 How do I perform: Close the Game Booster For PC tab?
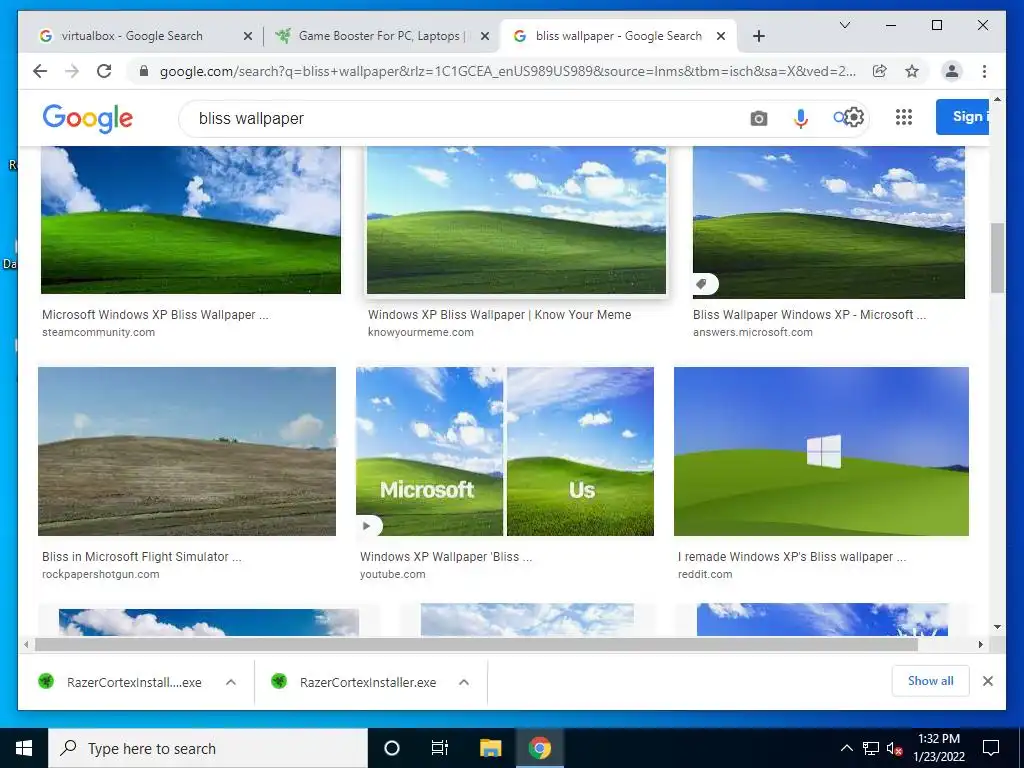pyautogui.click(x=485, y=36)
